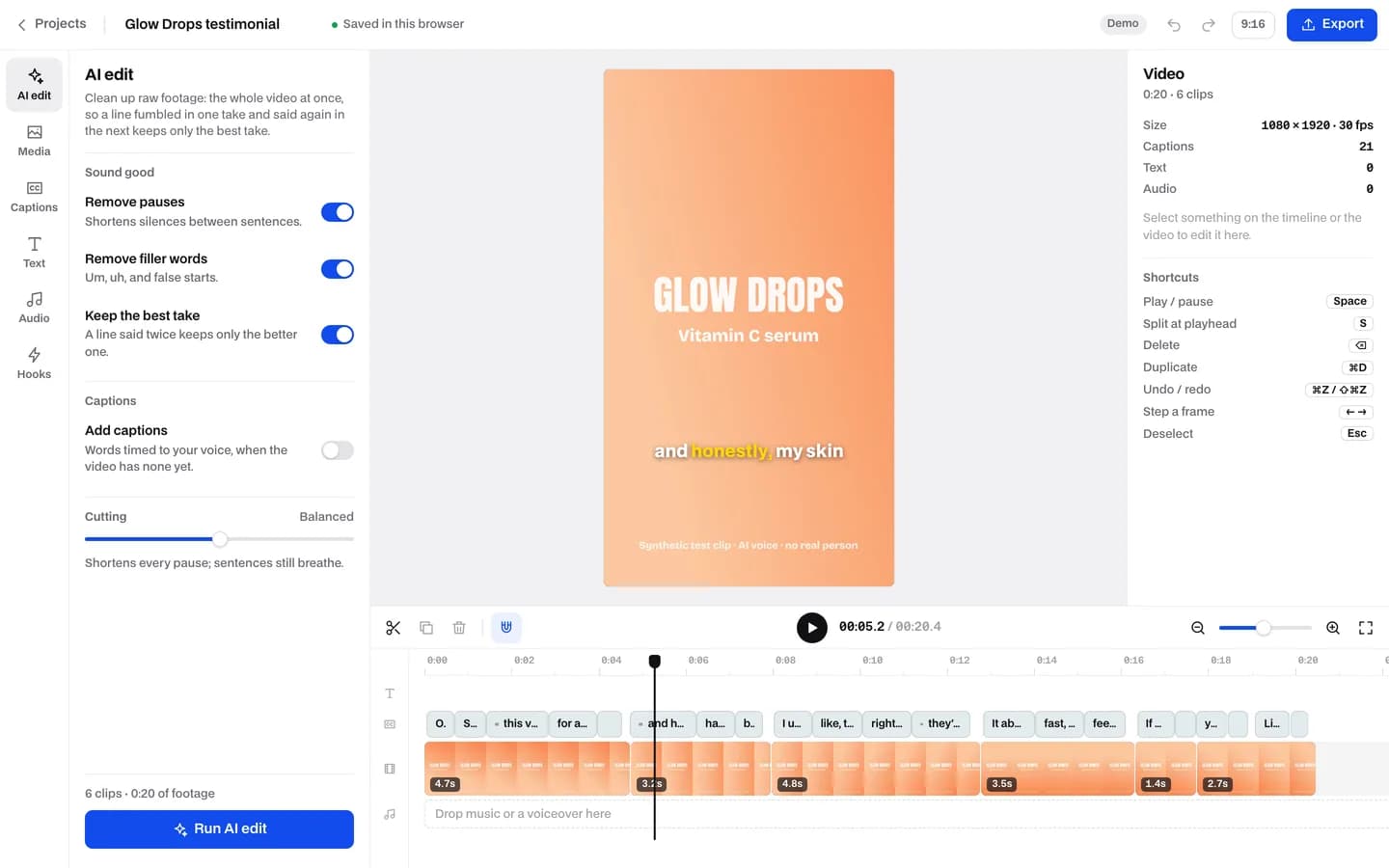This screenshot has height=868, width=1389.
Task: Undo the last action
Action: coord(1174,25)
